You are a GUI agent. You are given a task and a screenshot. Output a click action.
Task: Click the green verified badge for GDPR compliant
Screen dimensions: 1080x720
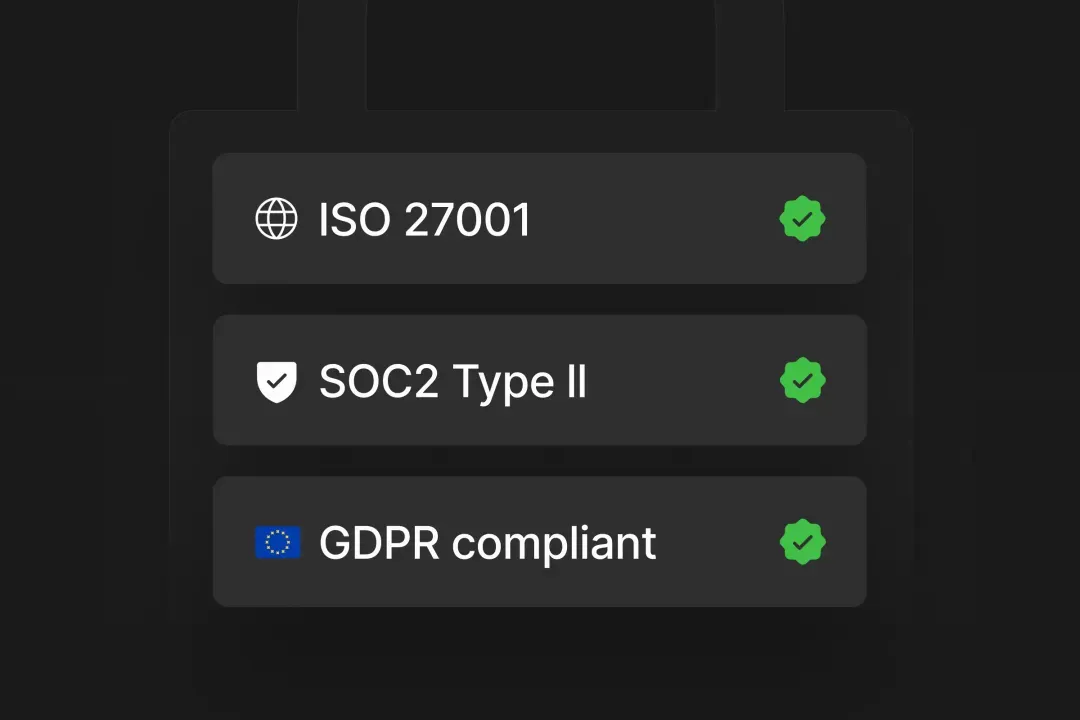pyautogui.click(x=802, y=542)
